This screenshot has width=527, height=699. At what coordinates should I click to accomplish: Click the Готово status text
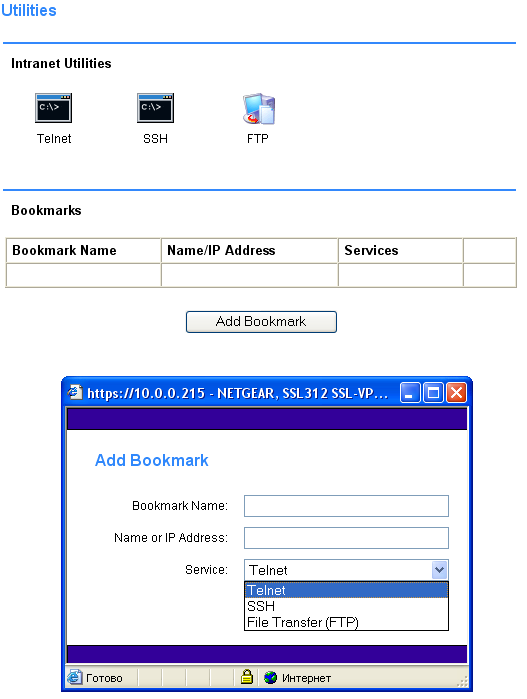point(104,678)
